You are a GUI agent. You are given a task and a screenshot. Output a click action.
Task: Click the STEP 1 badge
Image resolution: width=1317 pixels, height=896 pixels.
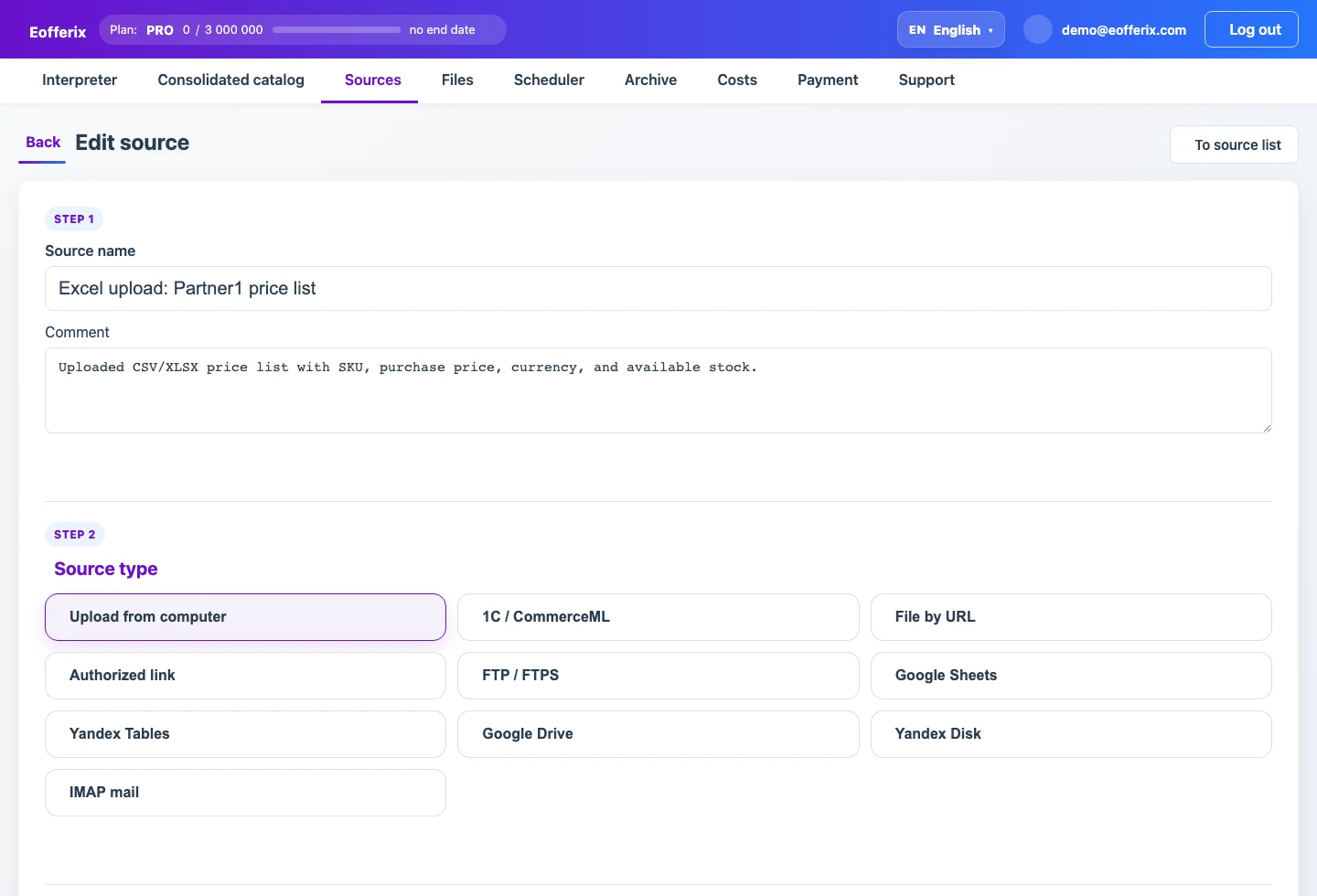tap(74, 219)
